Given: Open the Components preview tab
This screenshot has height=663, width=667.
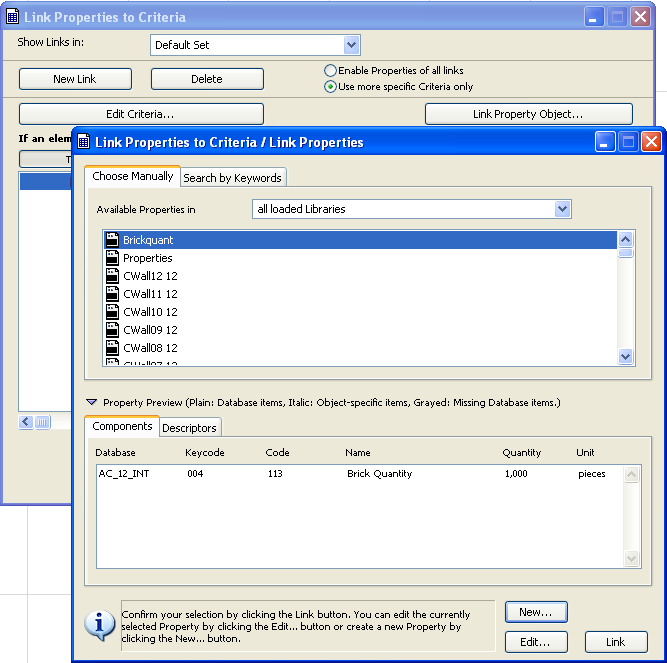Looking at the screenshot, I should click(122, 426).
